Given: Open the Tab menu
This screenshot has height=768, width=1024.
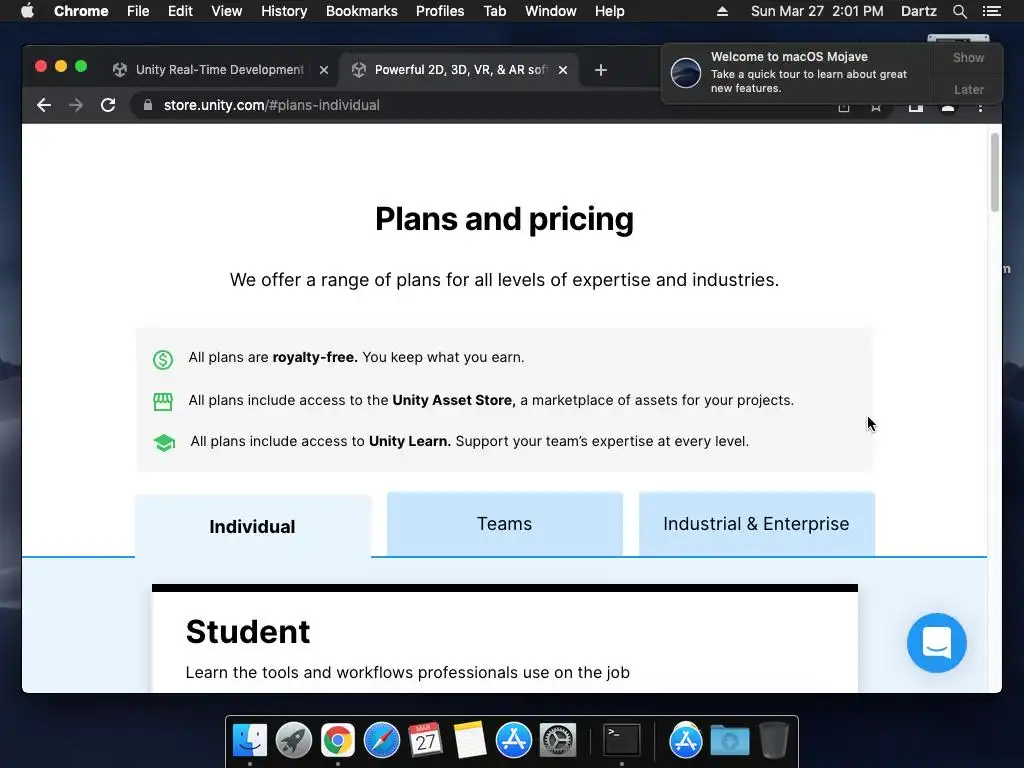Looking at the screenshot, I should [494, 11].
